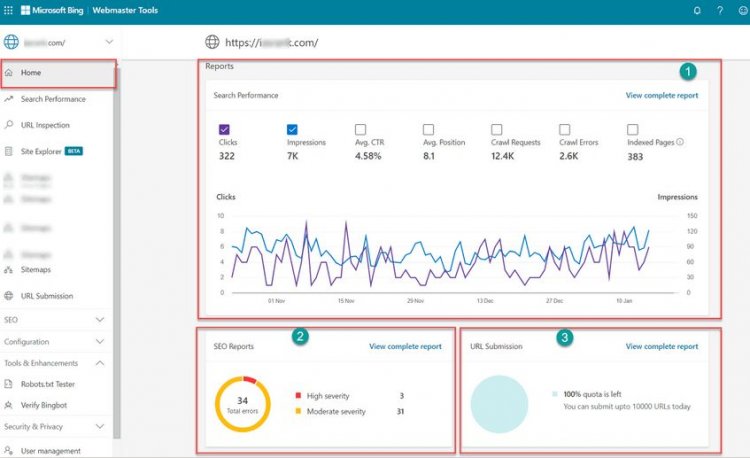Click the globe icon beside the site URL
Image resolution: width=750 pixels, height=458 pixels.
pos(212,42)
